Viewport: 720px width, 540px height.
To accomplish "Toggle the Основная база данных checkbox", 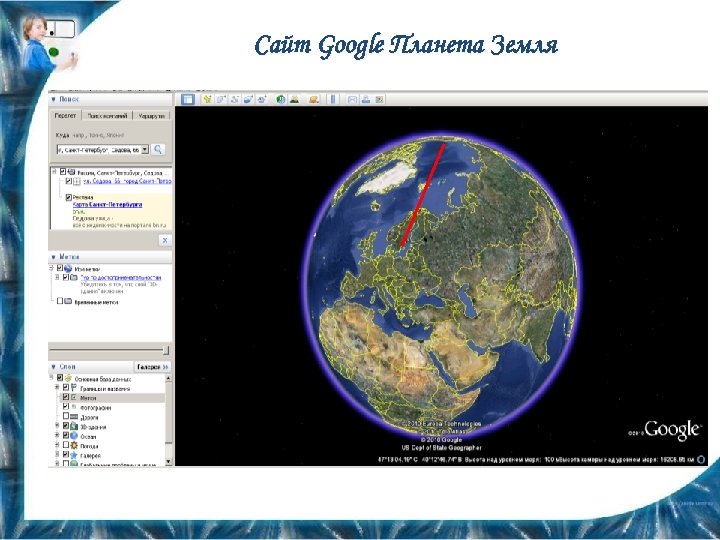I will 60,378.
